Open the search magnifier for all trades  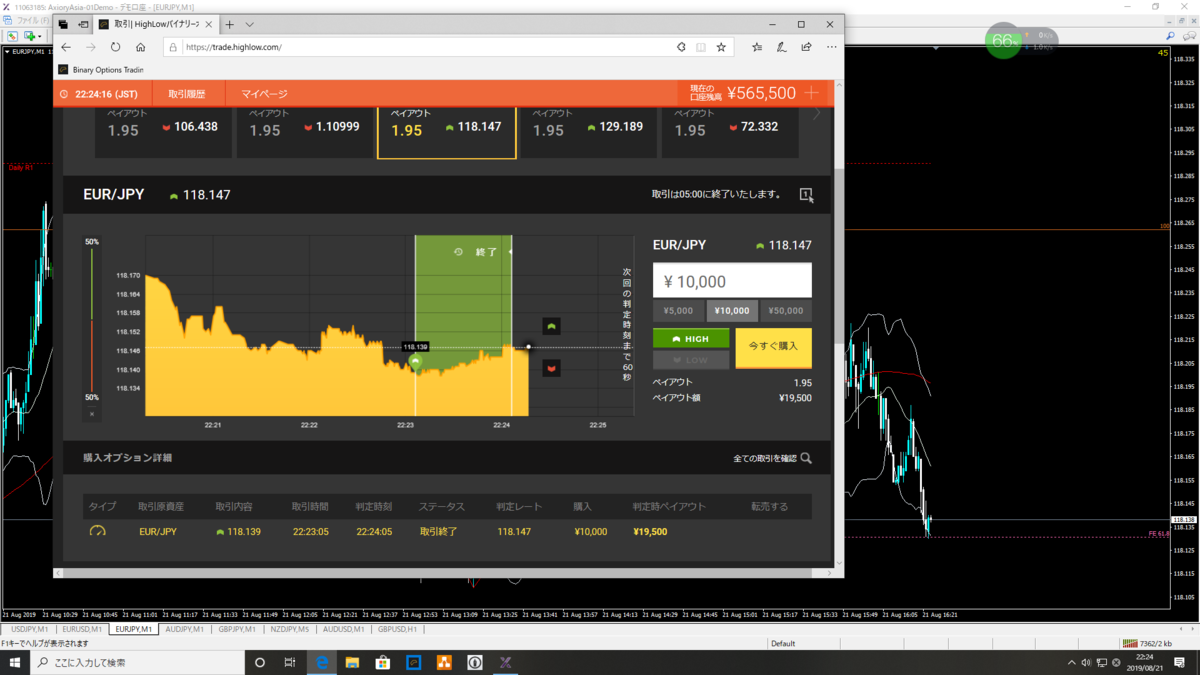[x=806, y=458]
